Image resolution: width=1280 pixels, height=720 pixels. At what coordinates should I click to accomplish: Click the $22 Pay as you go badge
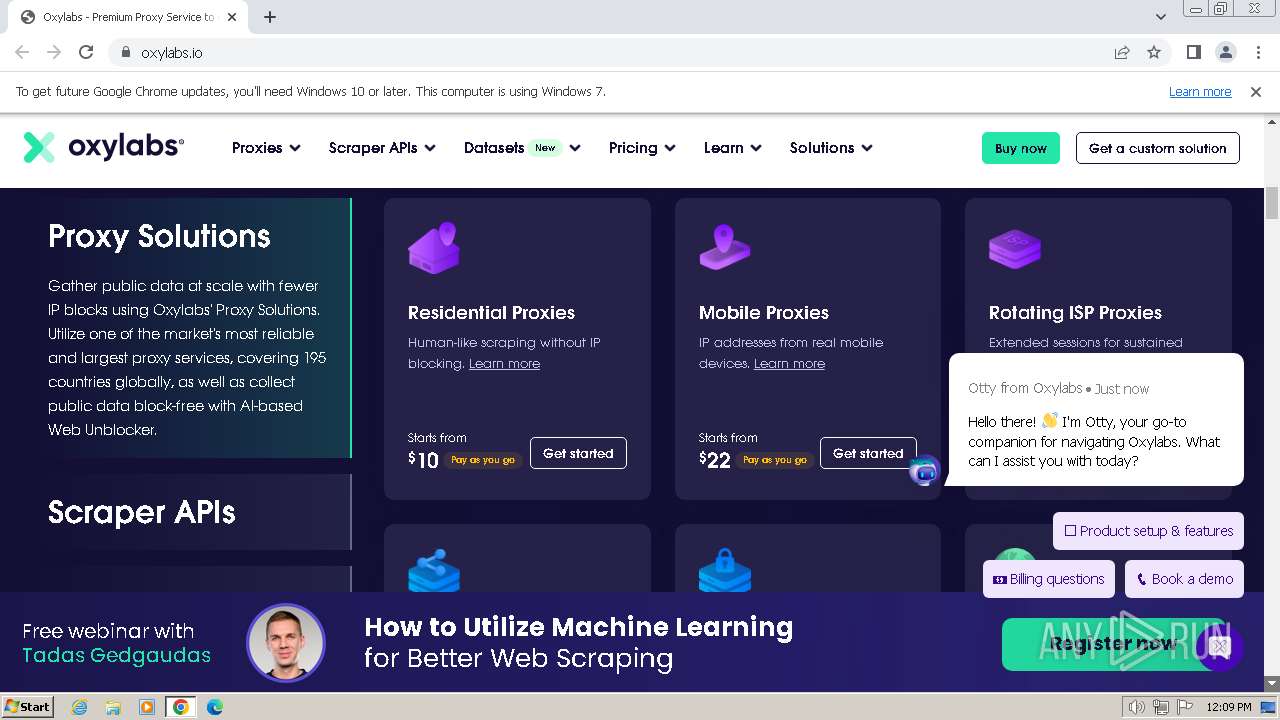[x=775, y=460]
